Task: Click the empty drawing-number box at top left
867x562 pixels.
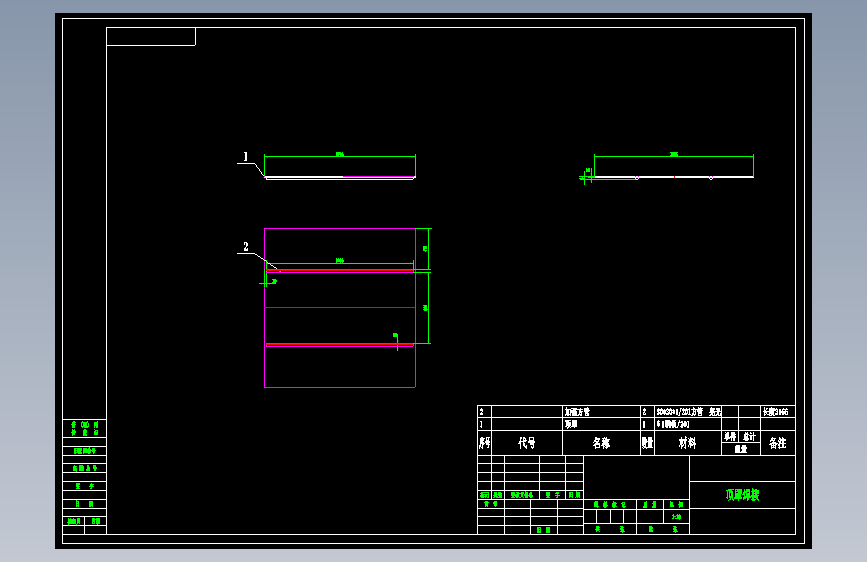Action: click(150, 37)
